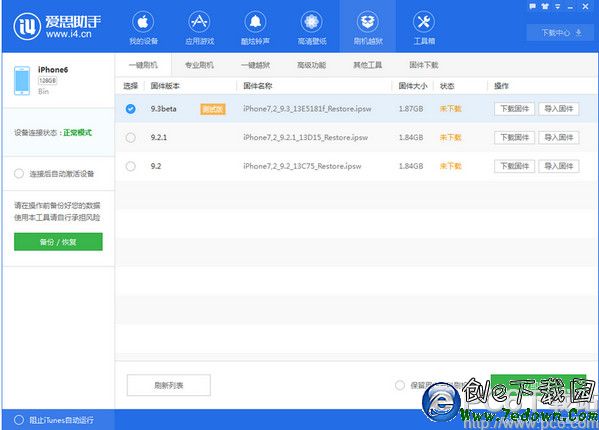The image size is (599, 430).
Task: Switch to the 固件下载 tab
Action: 424,65
